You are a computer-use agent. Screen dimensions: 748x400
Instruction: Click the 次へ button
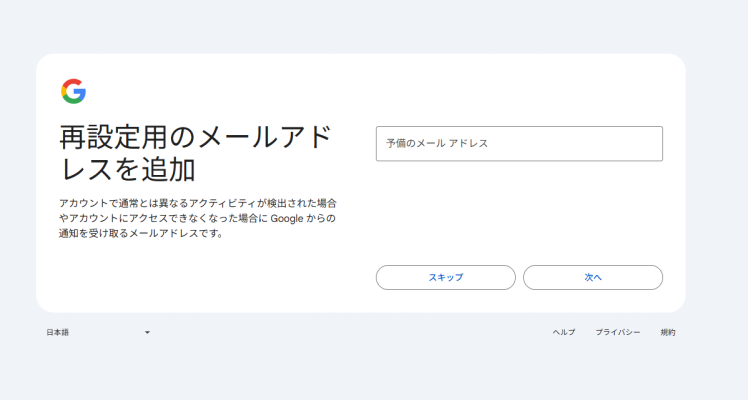[x=593, y=277]
